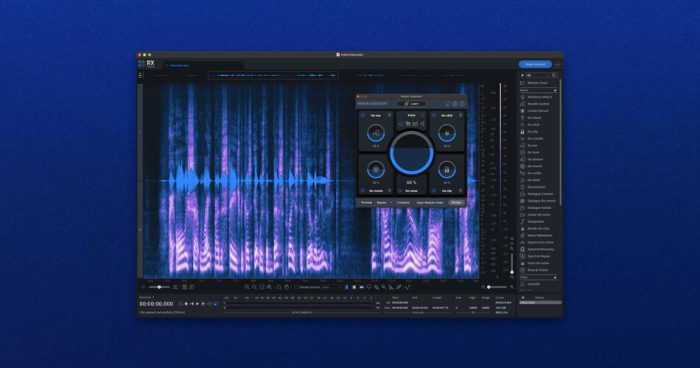Click the Compare button
The height and width of the screenshot is (368, 700).
pos(403,203)
